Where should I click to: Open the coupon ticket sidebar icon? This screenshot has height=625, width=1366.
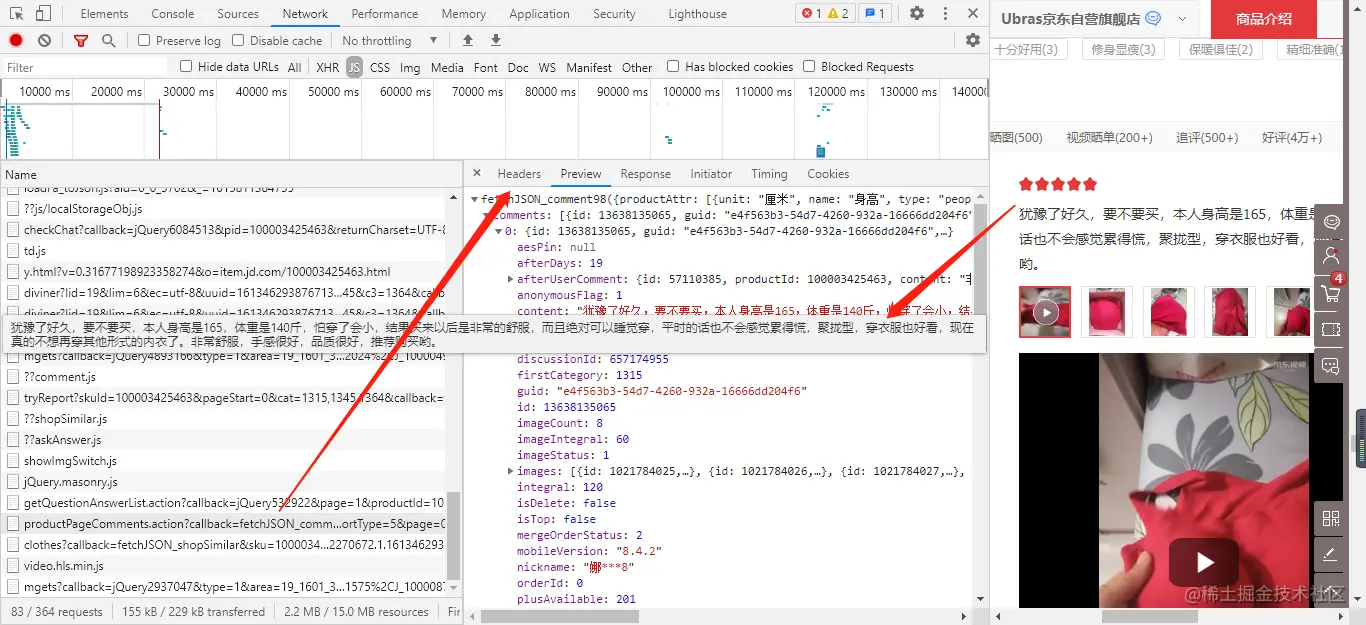tap(1330, 329)
